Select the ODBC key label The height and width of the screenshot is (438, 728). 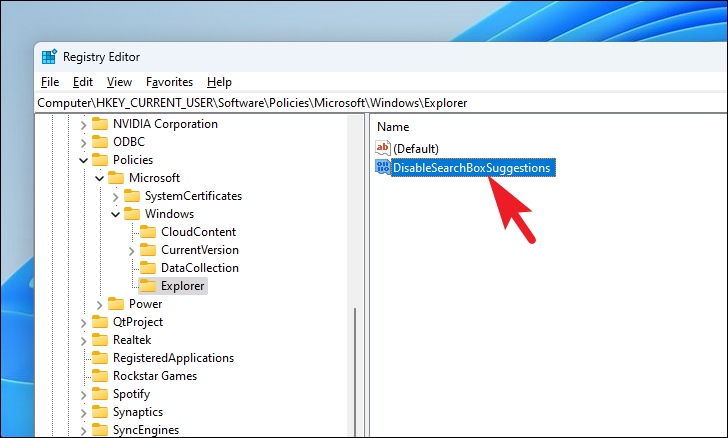click(129, 142)
